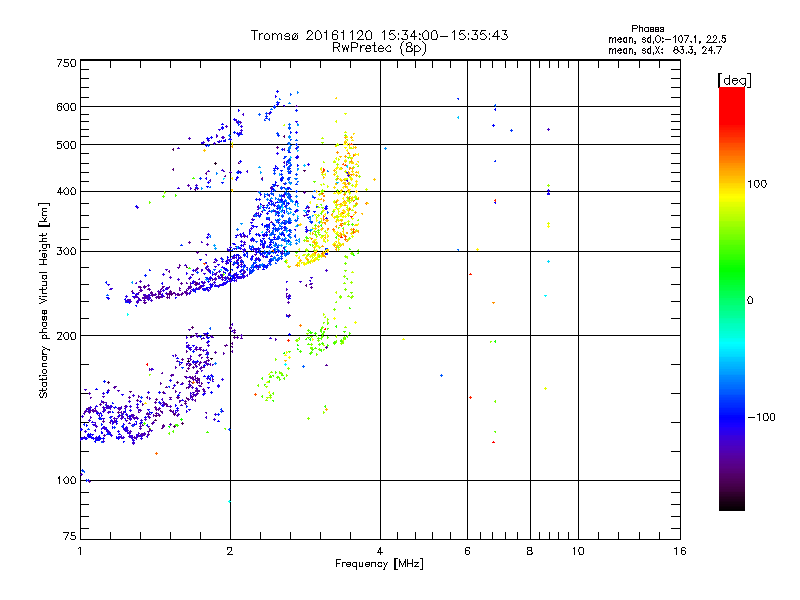800x600 pixels.
Task: Click the "600" height axis tick label
Action: (x=66, y=107)
